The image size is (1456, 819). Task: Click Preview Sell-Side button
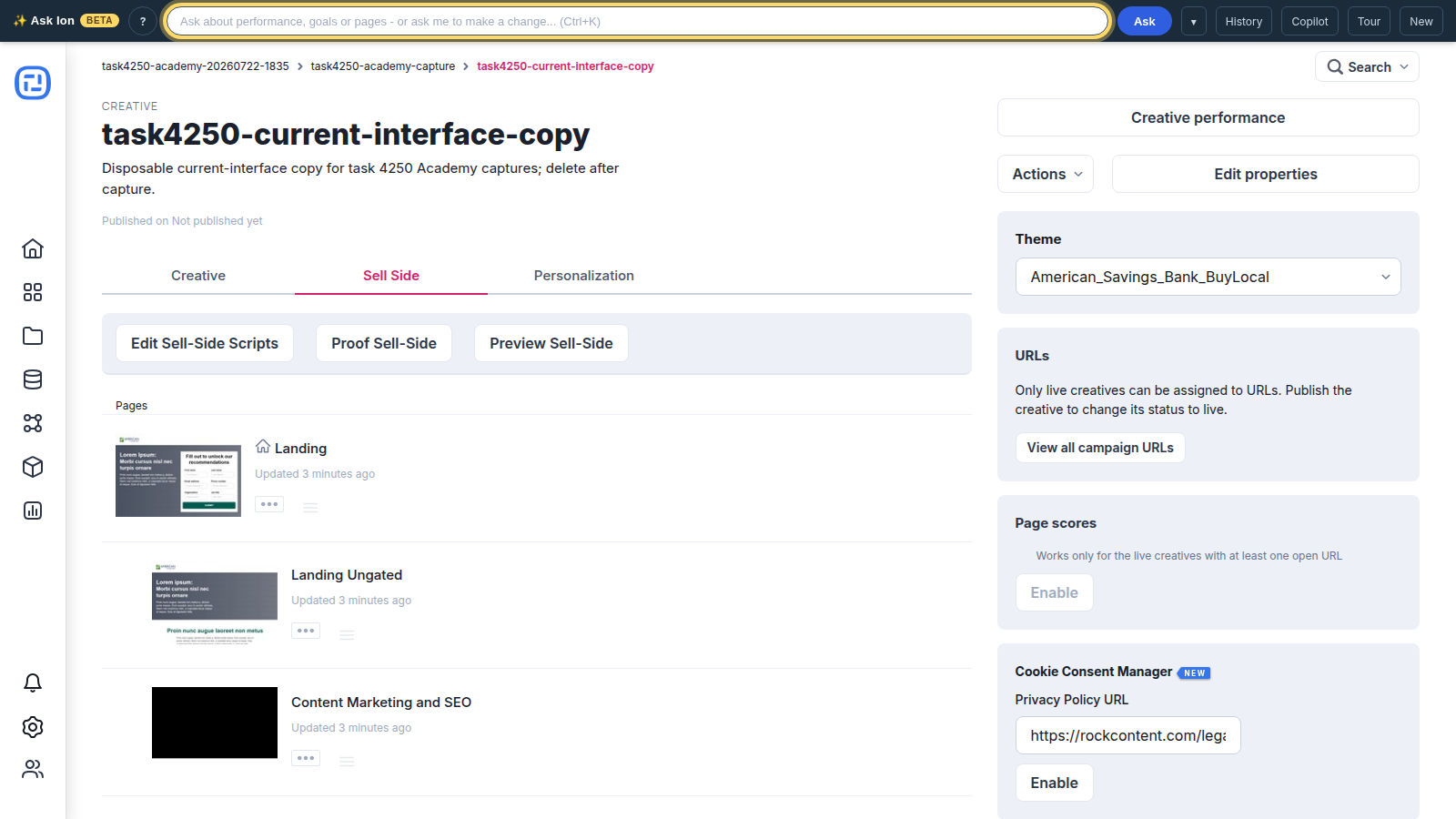click(551, 343)
